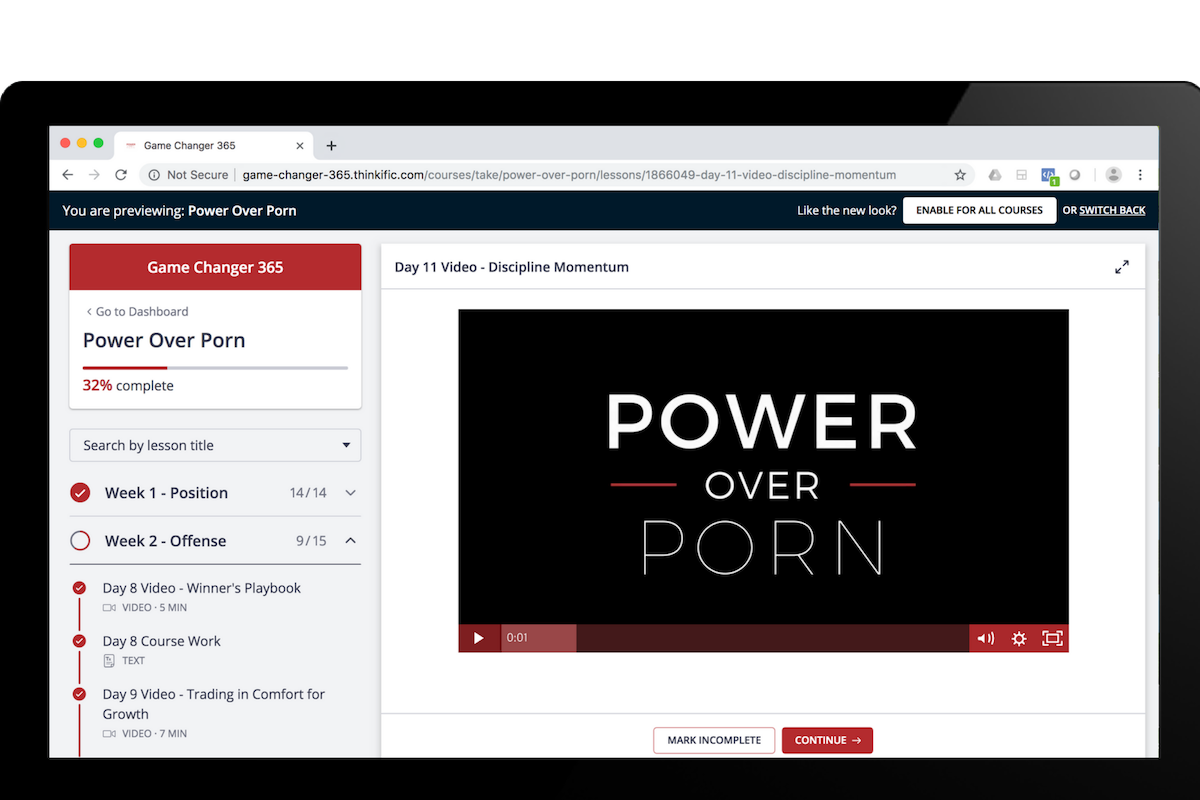
Task: Reload the page with the refresh icon
Action: [x=121, y=175]
